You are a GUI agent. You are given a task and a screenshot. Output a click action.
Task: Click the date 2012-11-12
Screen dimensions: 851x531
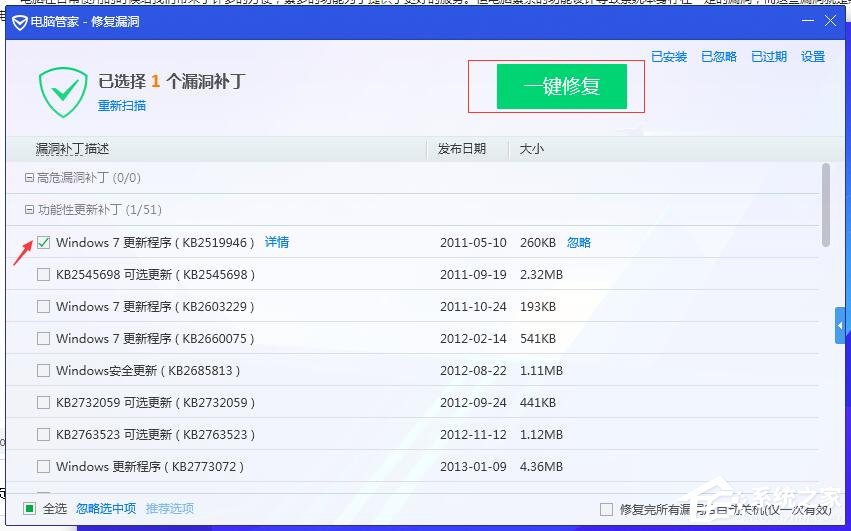(473, 435)
